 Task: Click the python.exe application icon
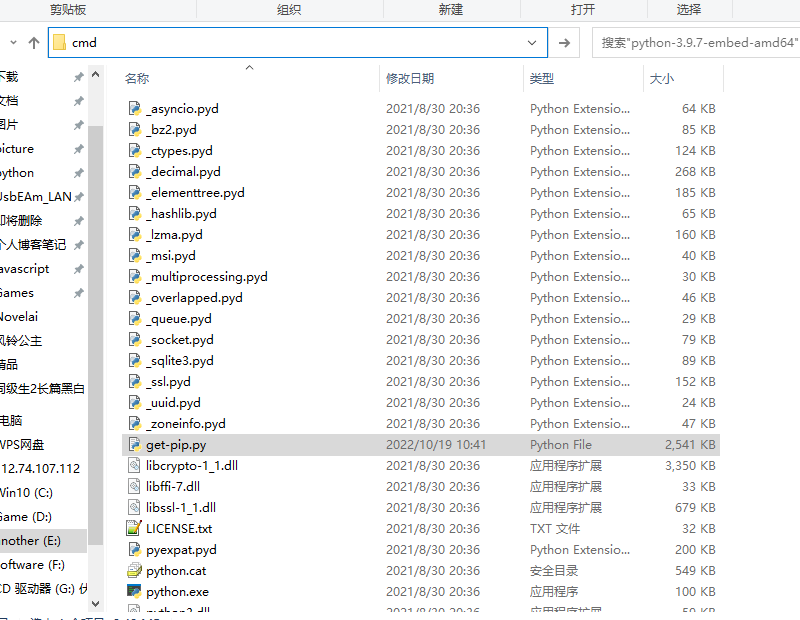[x=134, y=591]
